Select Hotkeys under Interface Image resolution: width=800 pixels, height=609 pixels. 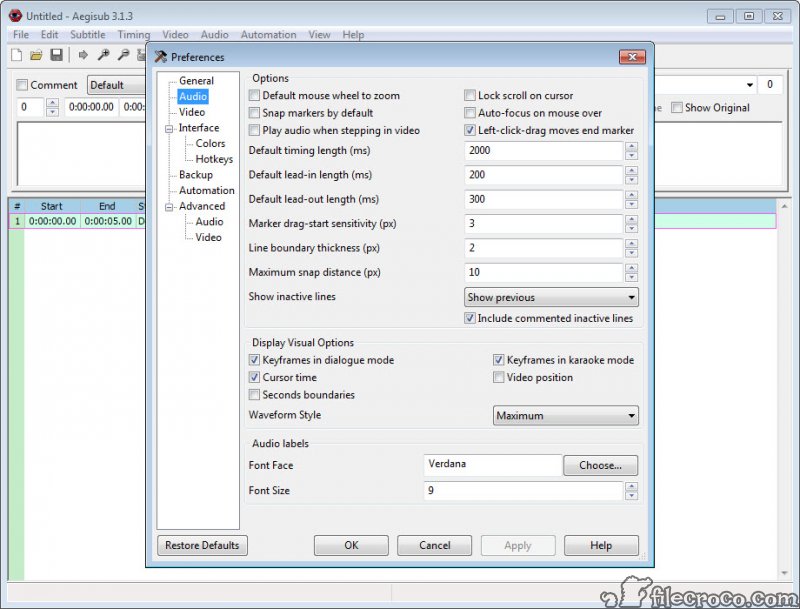[x=214, y=159]
